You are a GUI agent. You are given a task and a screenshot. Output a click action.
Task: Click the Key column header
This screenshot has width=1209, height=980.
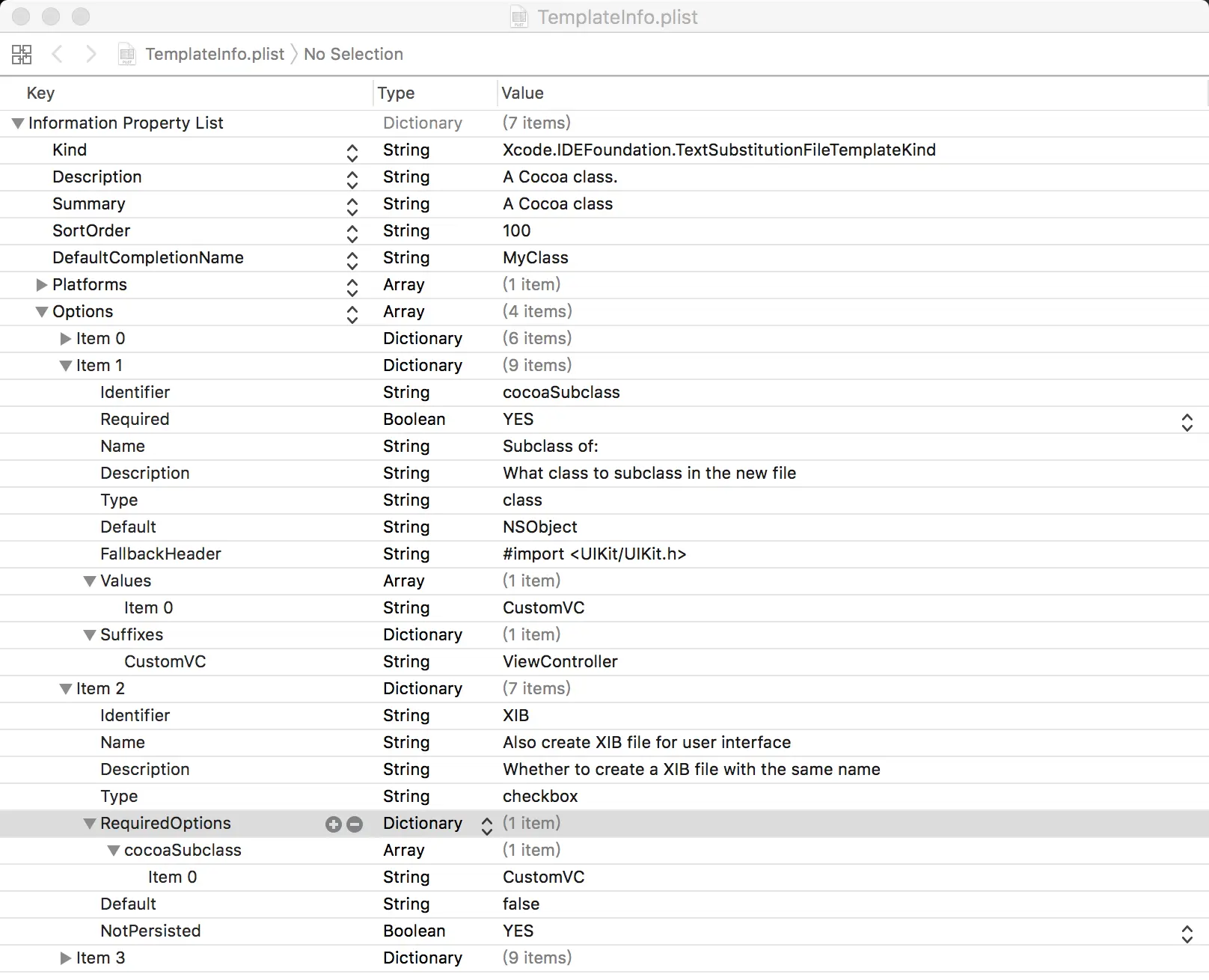(x=40, y=93)
